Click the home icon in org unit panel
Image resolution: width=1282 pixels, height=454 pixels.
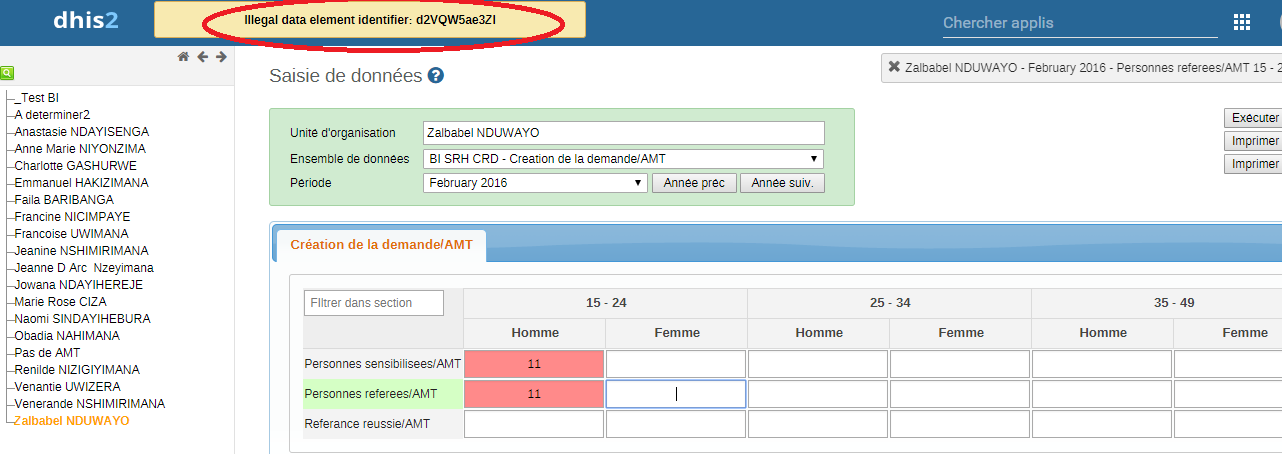(184, 57)
